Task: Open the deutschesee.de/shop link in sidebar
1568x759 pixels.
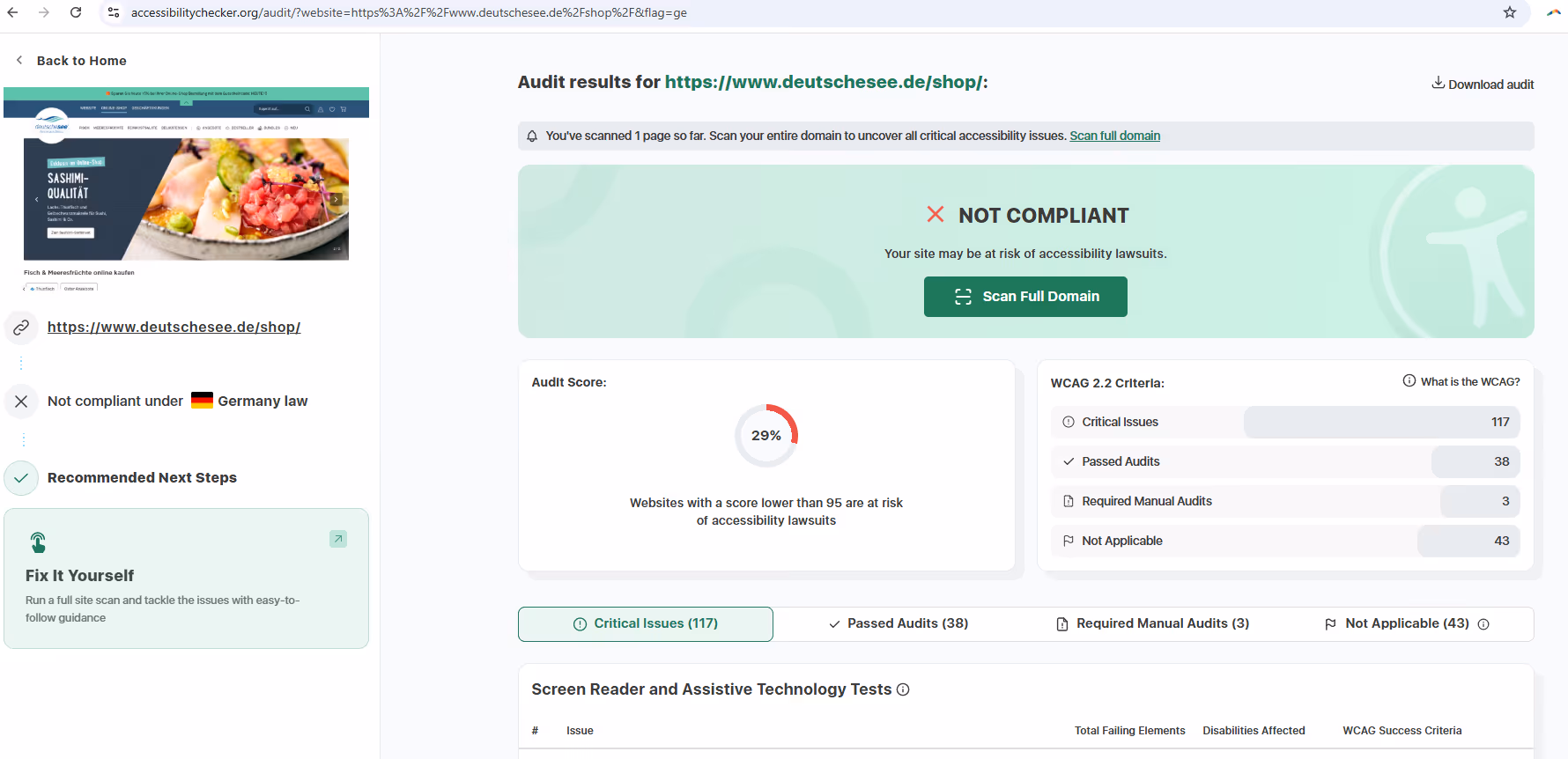Action: pos(174,327)
